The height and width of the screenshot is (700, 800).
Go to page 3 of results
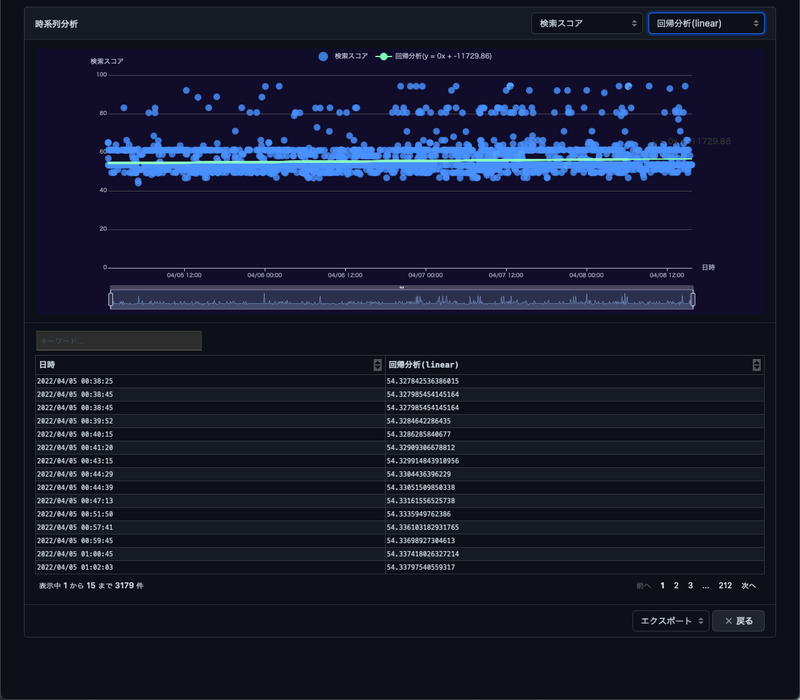[690, 585]
